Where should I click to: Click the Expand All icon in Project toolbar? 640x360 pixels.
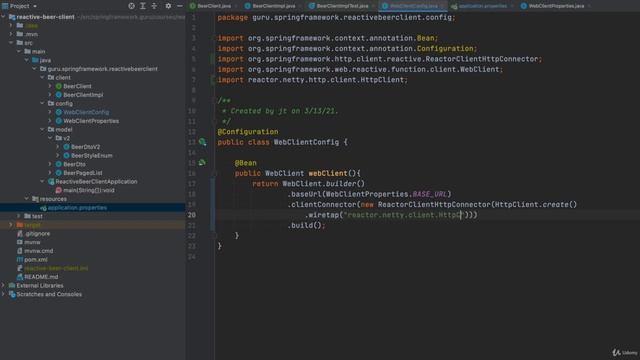click(x=143, y=6)
